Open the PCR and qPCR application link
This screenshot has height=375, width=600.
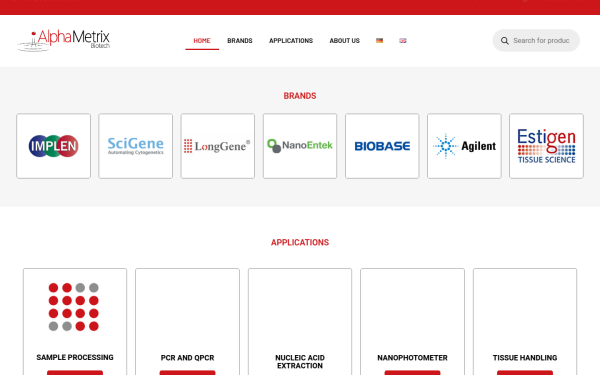[188, 358]
